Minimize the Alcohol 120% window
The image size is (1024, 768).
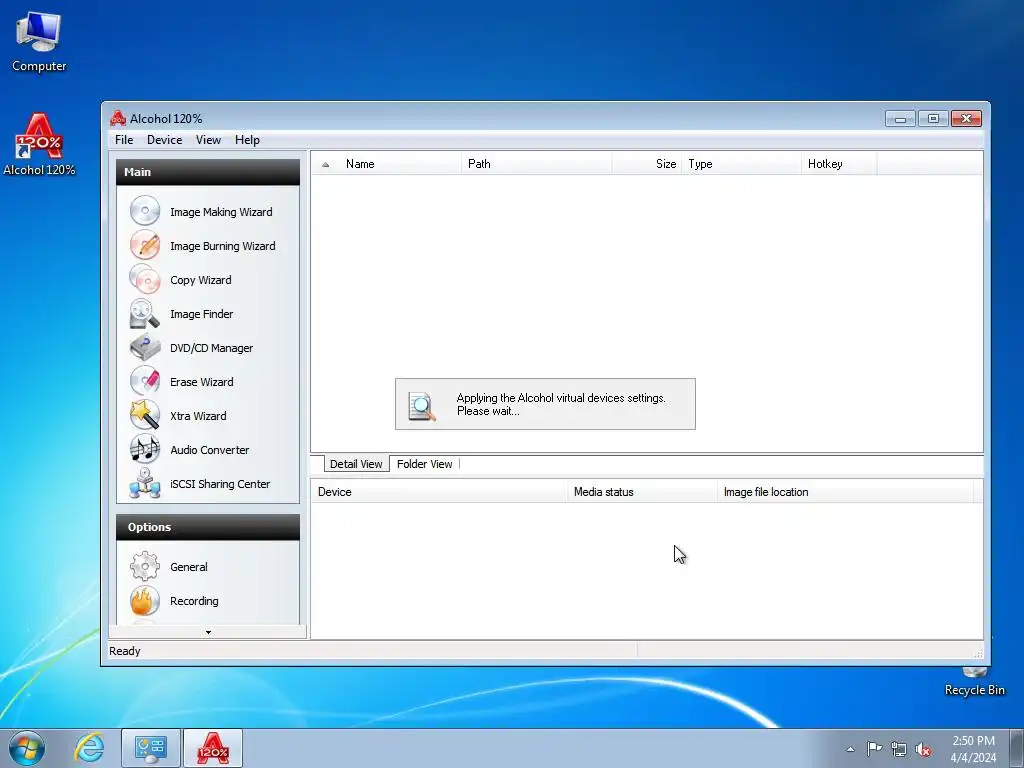(900, 118)
